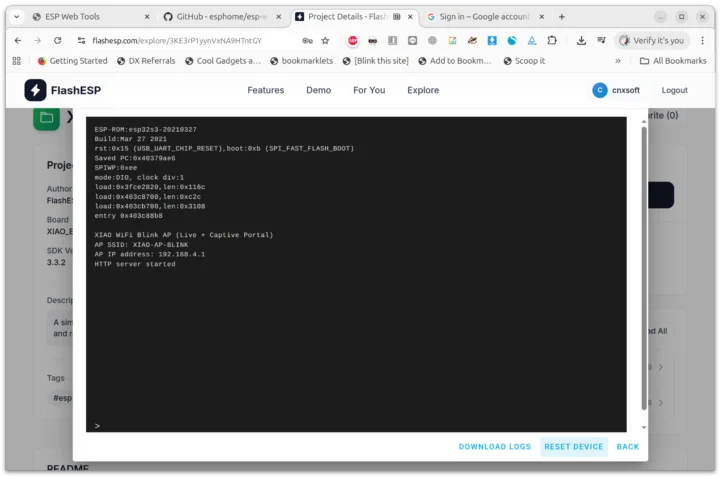Click the Verify it's you profile button
This screenshot has width=720, height=477.
click(652, 40)
